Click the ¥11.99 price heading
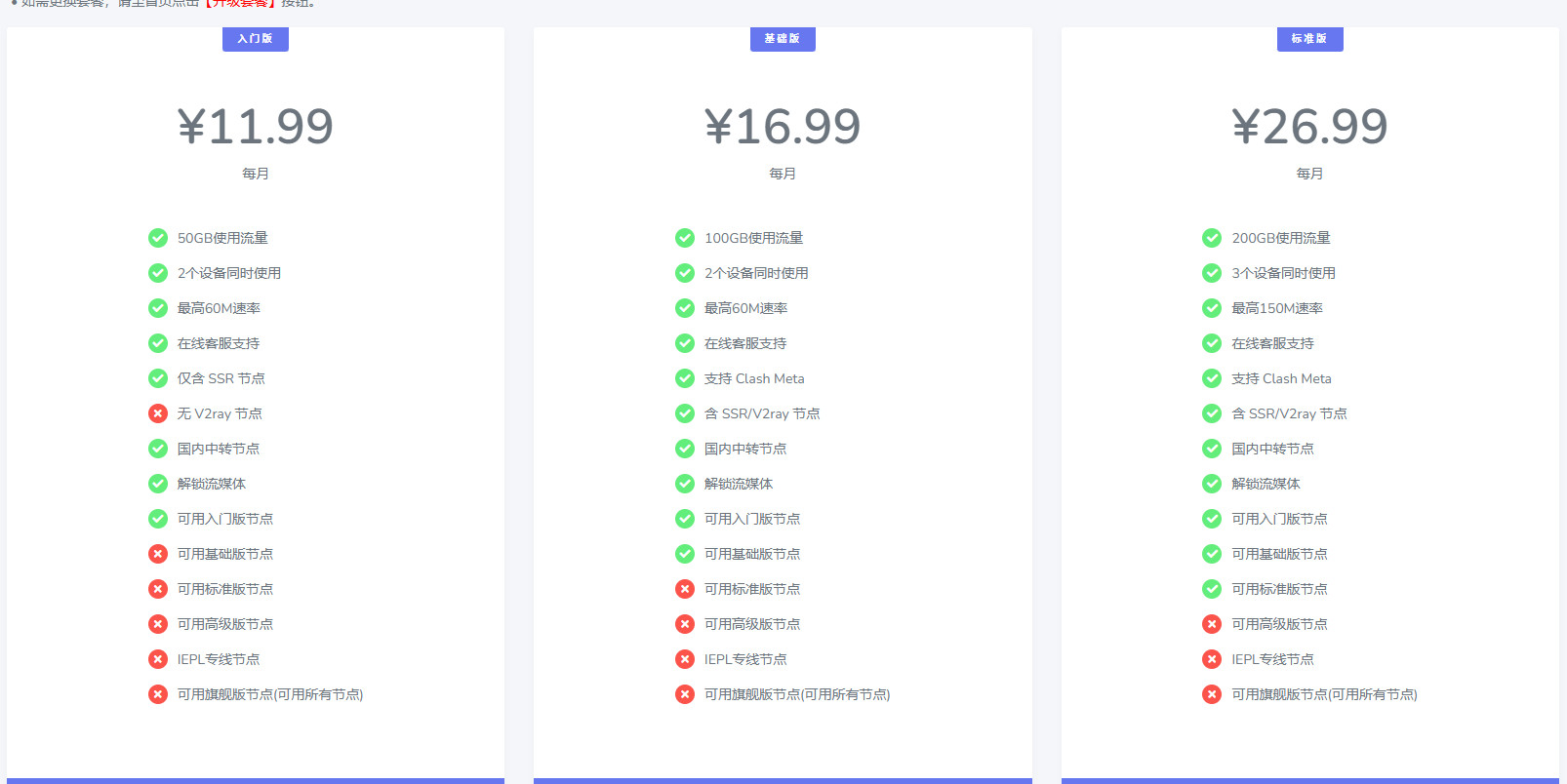 point(256,127)
